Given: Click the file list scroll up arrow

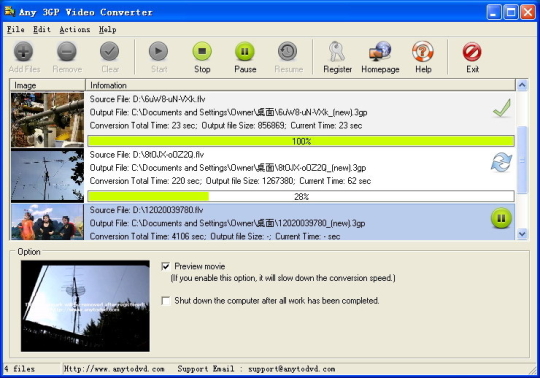Looking at the screenshot, I should 522,85.
